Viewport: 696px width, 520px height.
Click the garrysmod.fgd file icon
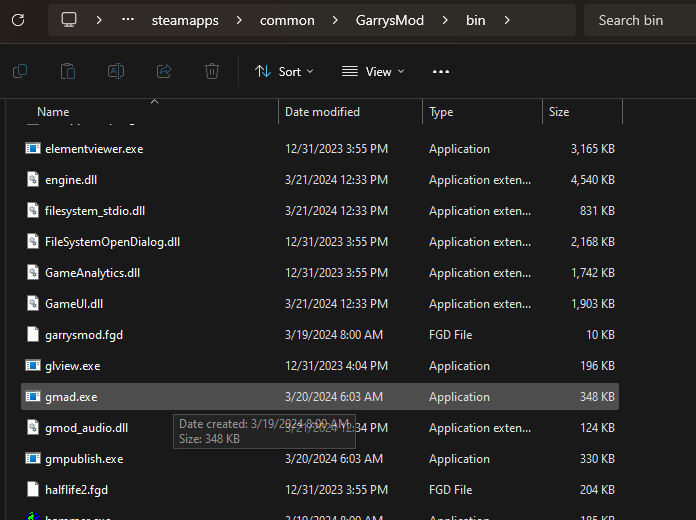tap(34, 335)
